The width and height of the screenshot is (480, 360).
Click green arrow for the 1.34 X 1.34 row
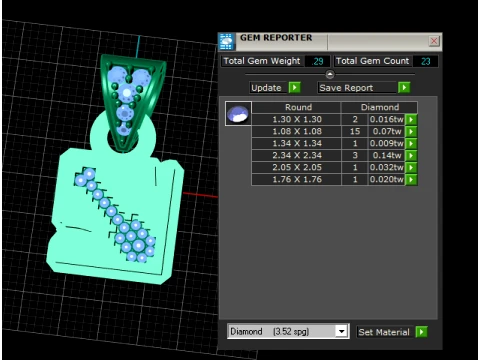point(411,143)
